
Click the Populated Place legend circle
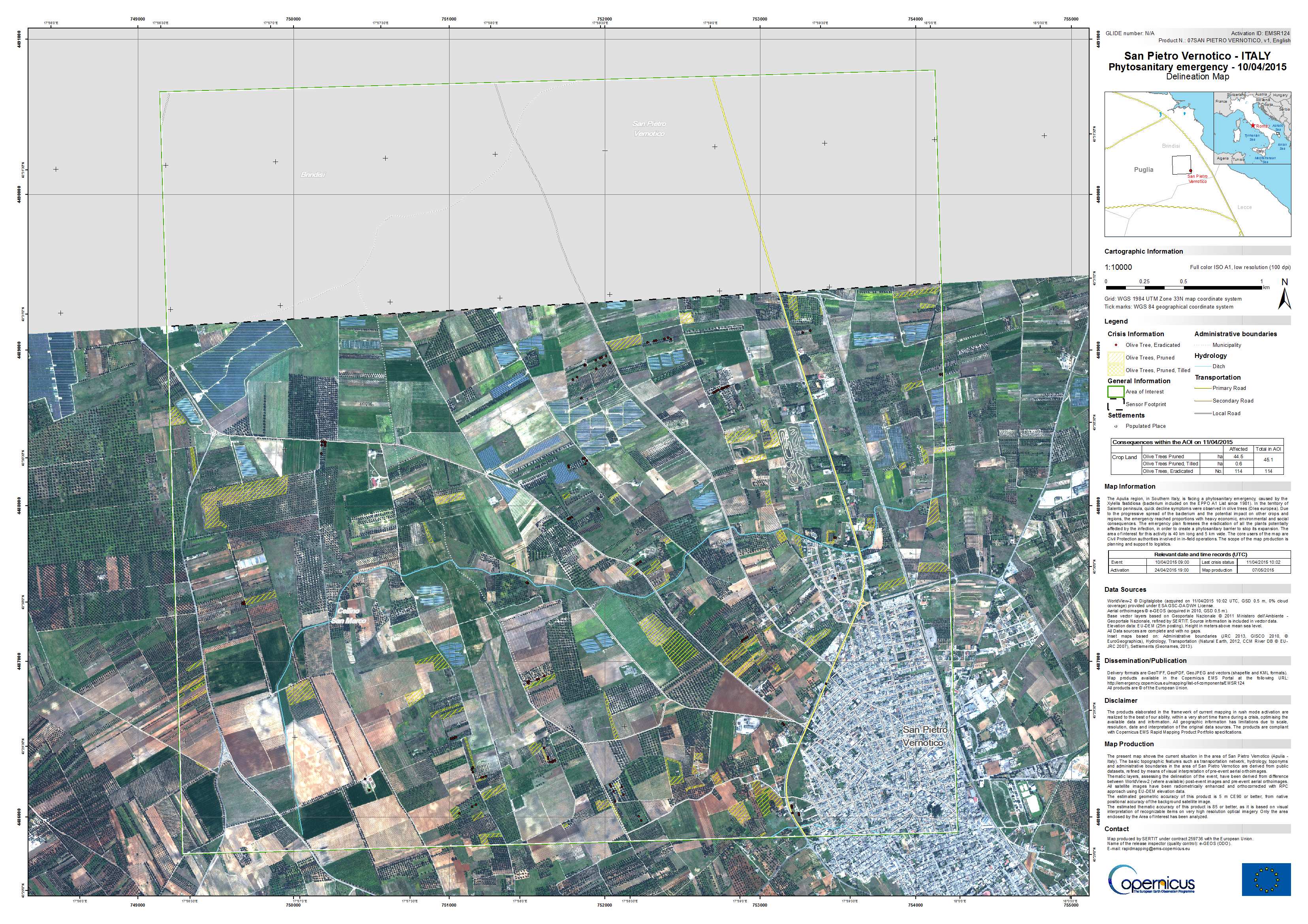(x=1116, y=426)
